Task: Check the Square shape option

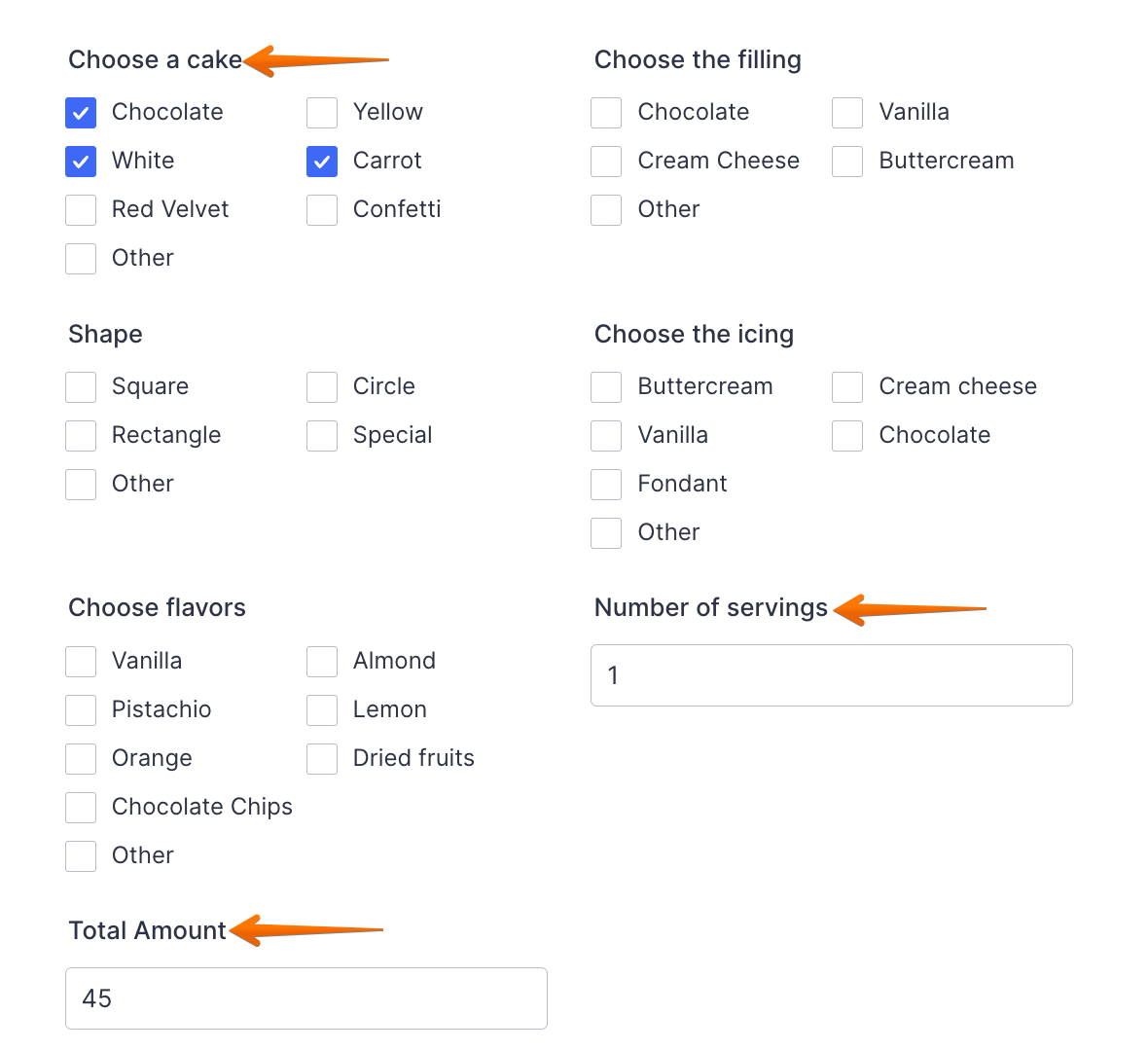Action: [81, 387]
